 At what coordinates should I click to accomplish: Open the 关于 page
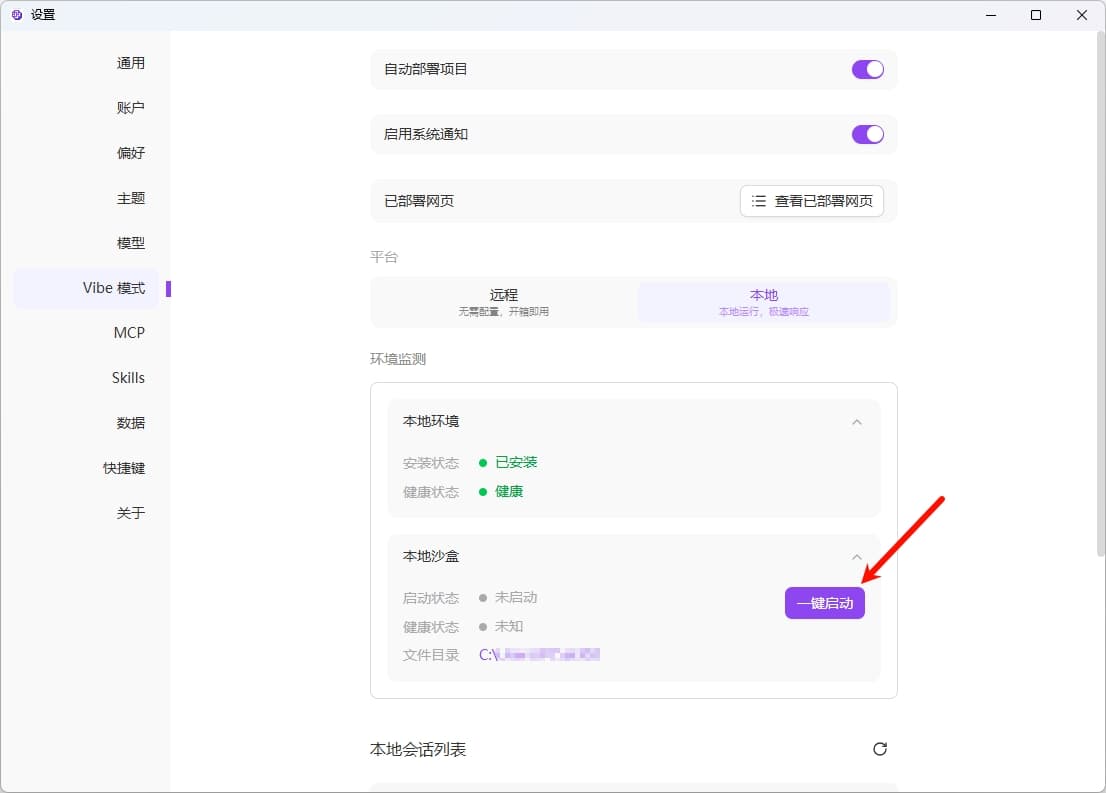[130, 513]
